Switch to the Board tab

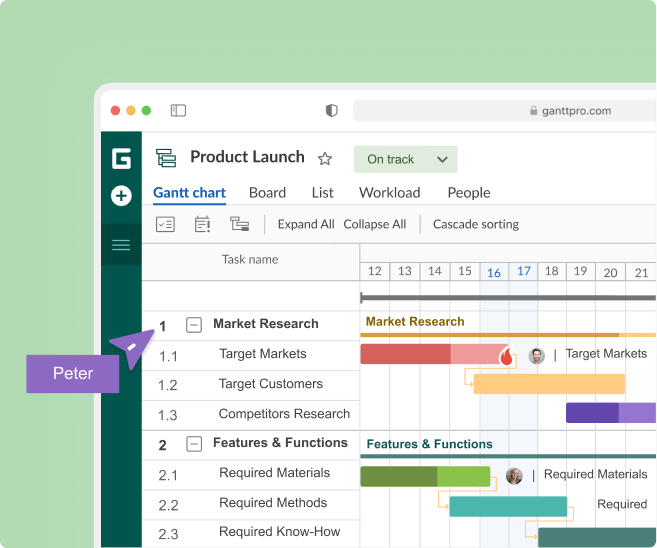tap(267, 193)
